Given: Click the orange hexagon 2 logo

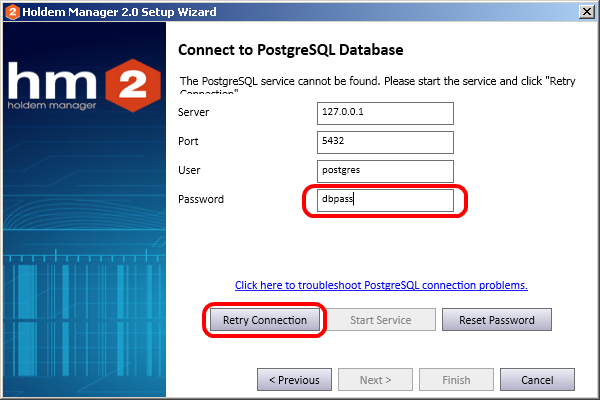Looking at the screenshot, I should tap(133, 85).
